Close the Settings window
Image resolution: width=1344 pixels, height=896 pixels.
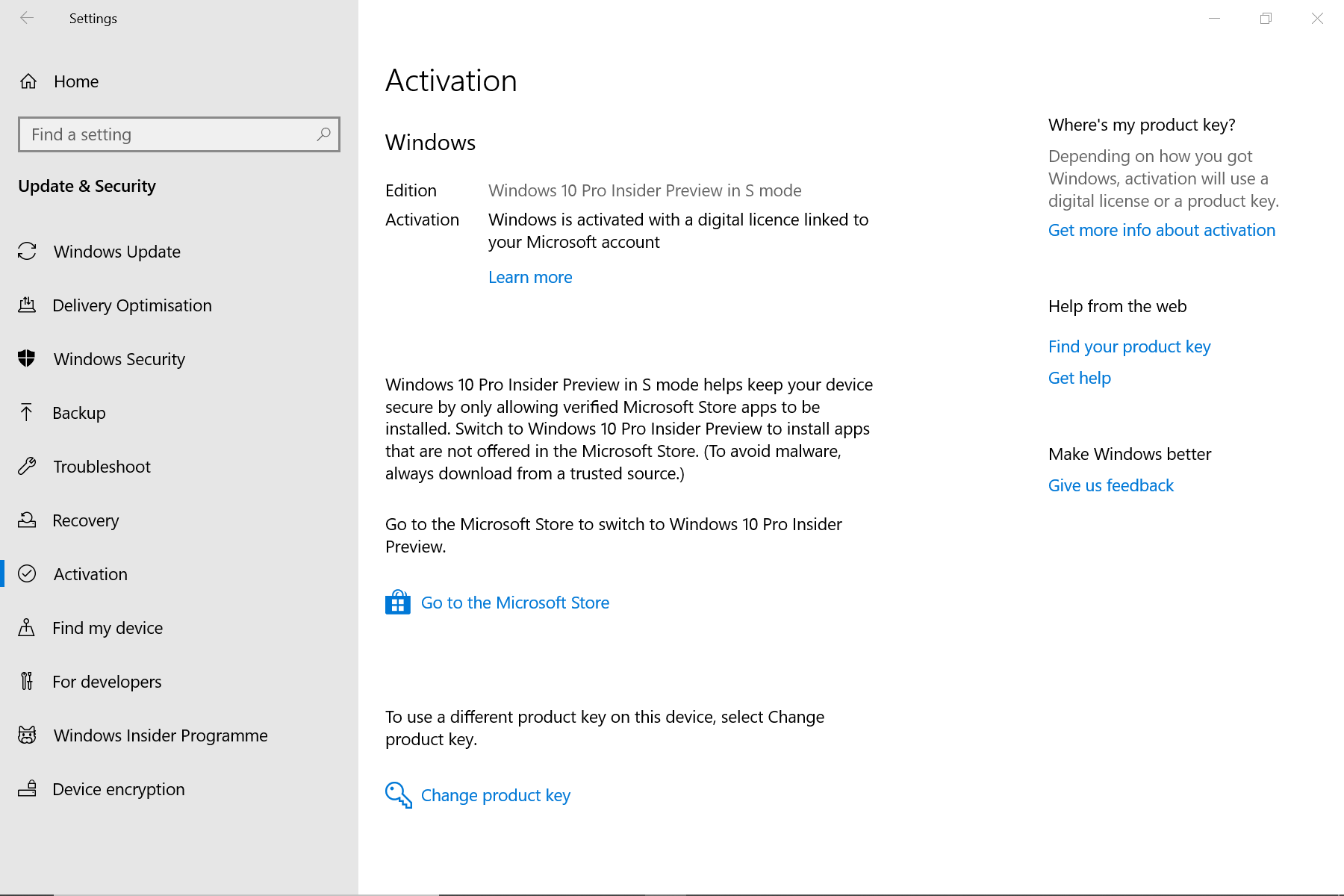(1317, 18)
